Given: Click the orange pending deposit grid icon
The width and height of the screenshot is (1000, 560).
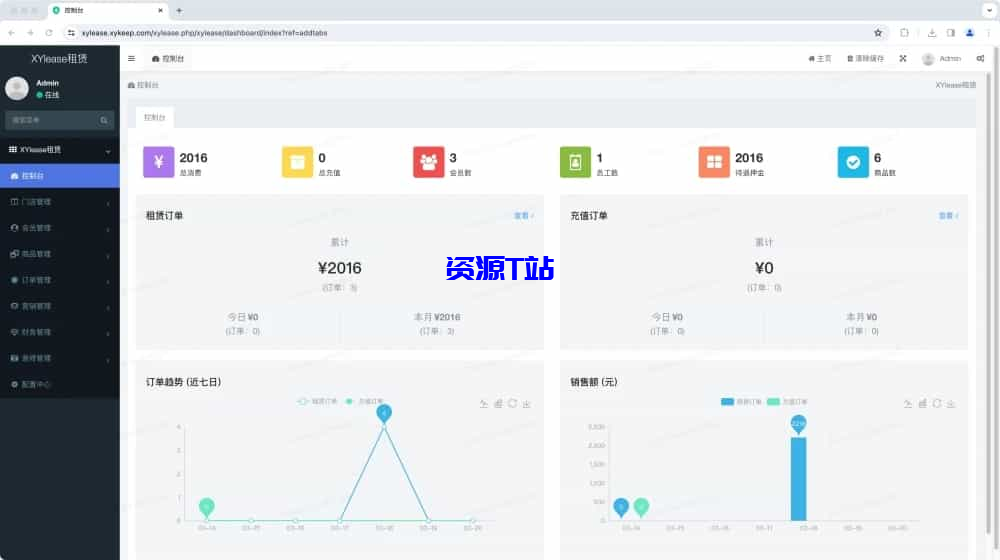Looking at the screenshot, I should click(x=714, y=162).
